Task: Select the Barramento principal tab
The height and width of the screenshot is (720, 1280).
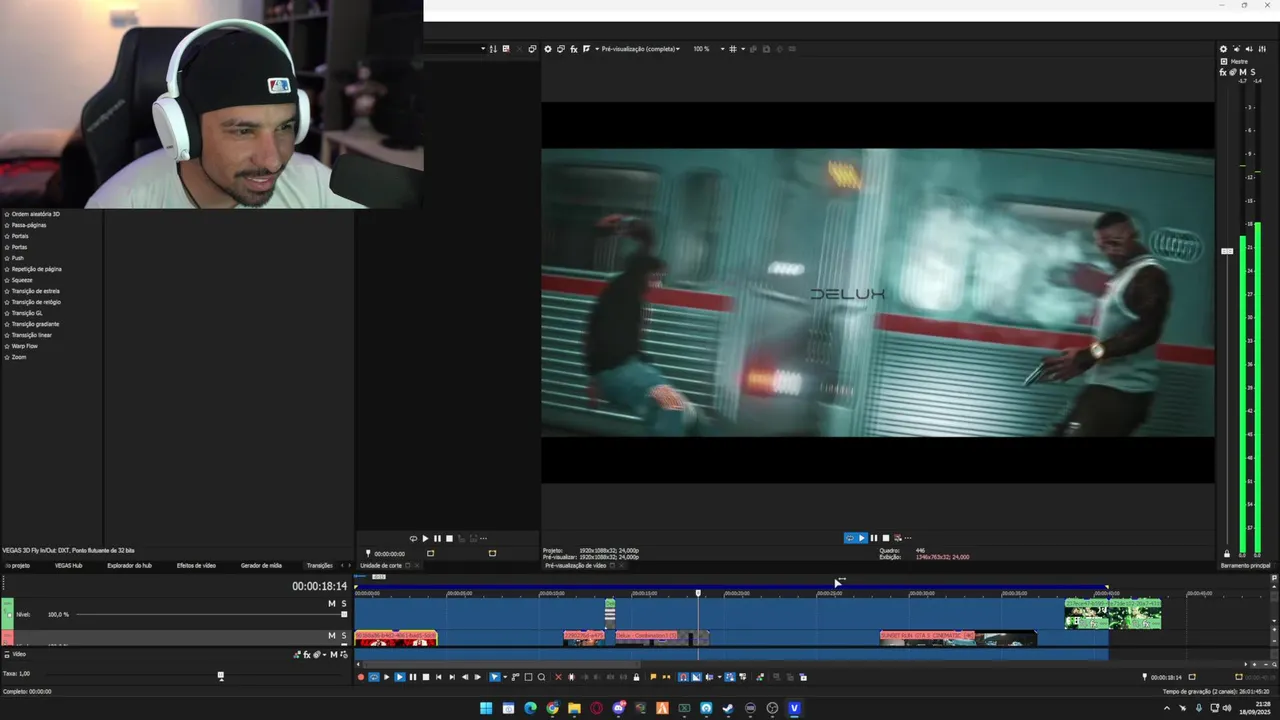Action: click(x=1245, y=565)
